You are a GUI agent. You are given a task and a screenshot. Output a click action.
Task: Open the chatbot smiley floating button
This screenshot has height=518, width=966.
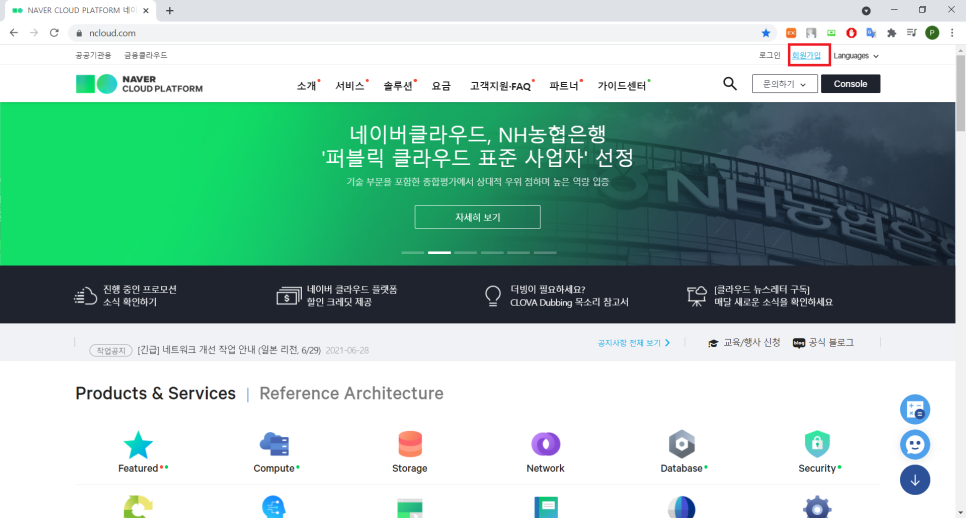pyautogui.click(x=915, y=445)
